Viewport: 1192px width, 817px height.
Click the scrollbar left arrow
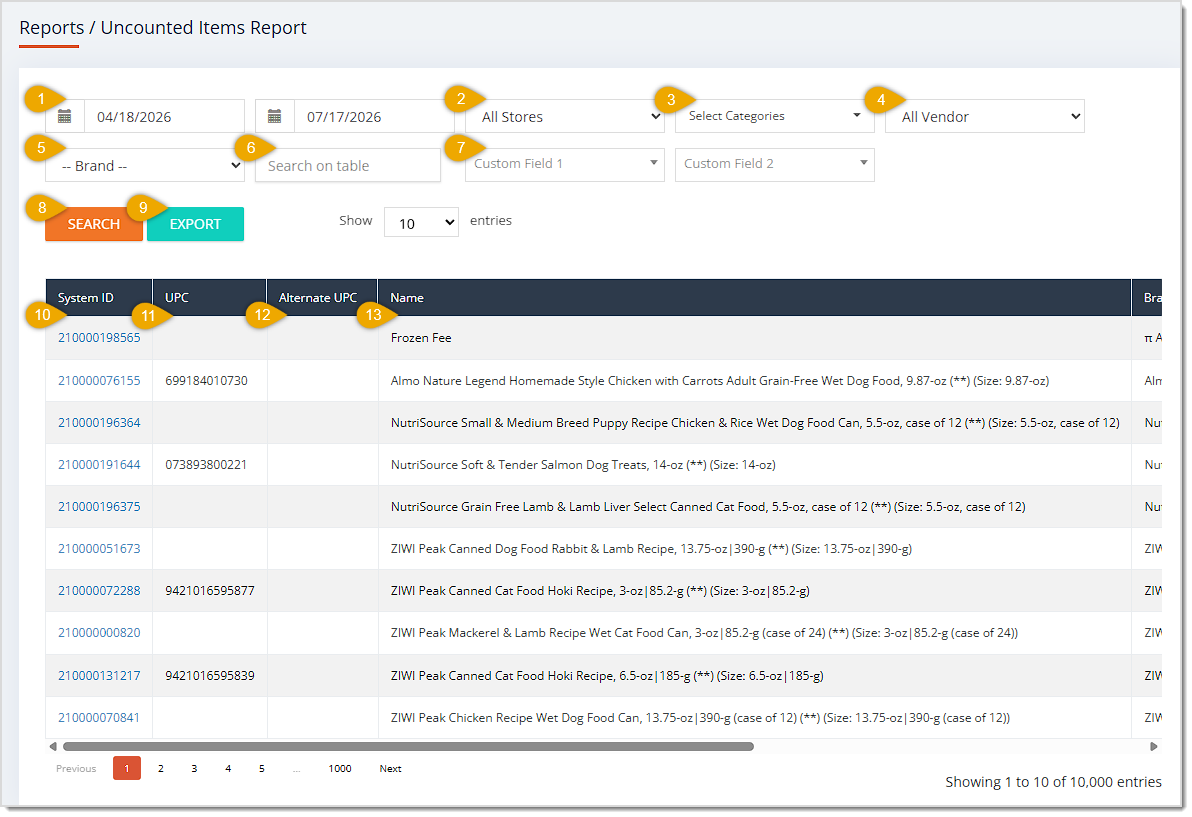coord(52,746)
